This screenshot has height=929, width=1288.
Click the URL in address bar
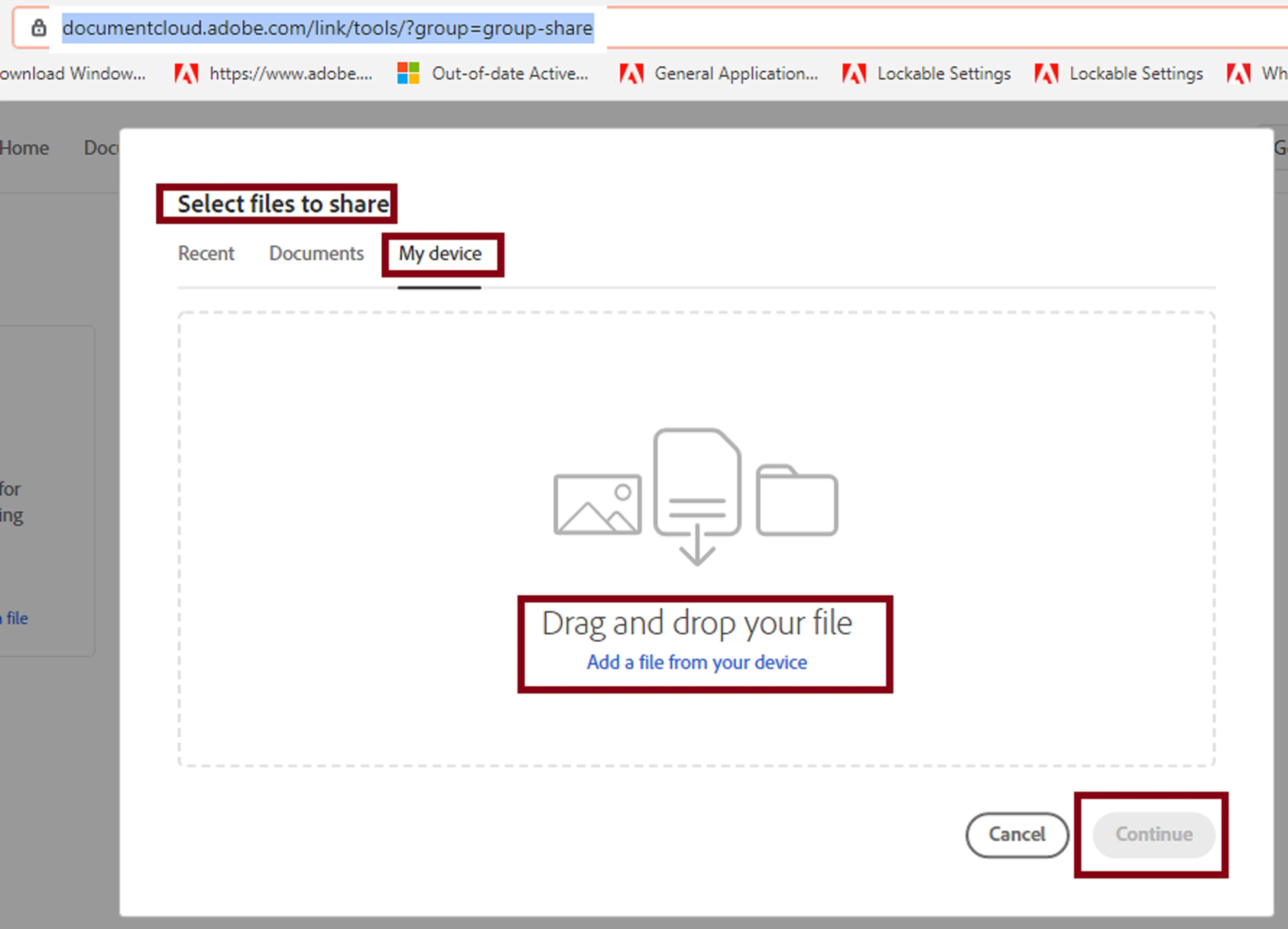coord(327,28)
